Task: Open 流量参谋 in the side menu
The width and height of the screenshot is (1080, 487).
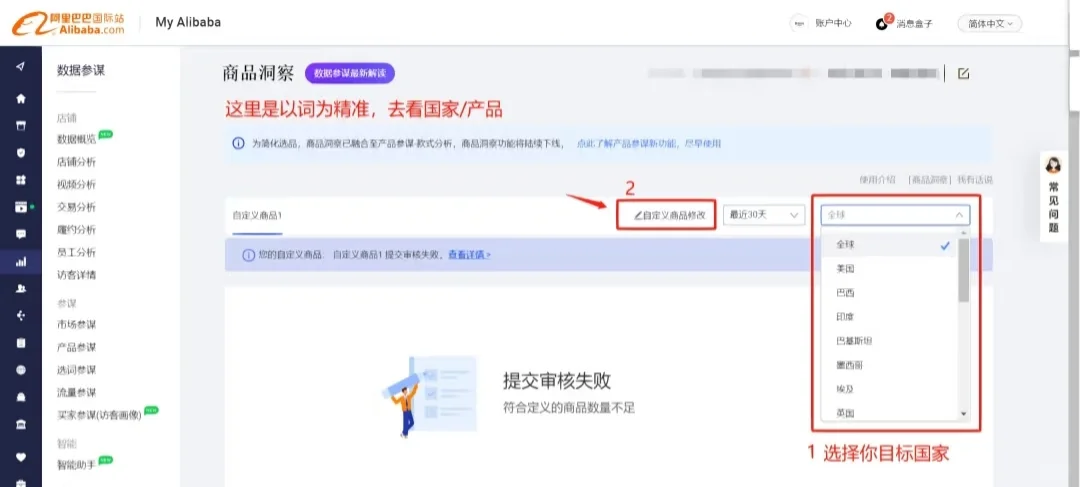Action: click(x=76, y=393)
